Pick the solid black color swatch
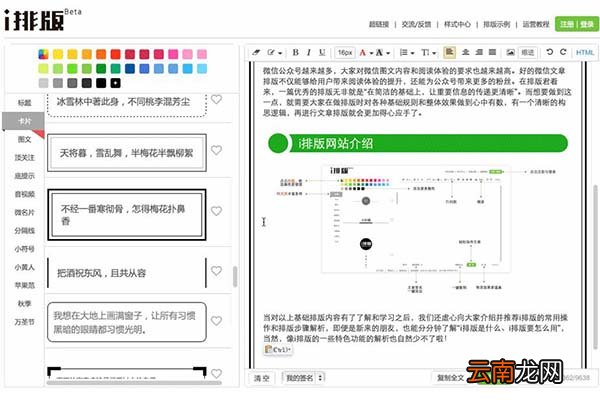This screenshot has height=400, width=600. pyautogui.click(x=101, y=83)
